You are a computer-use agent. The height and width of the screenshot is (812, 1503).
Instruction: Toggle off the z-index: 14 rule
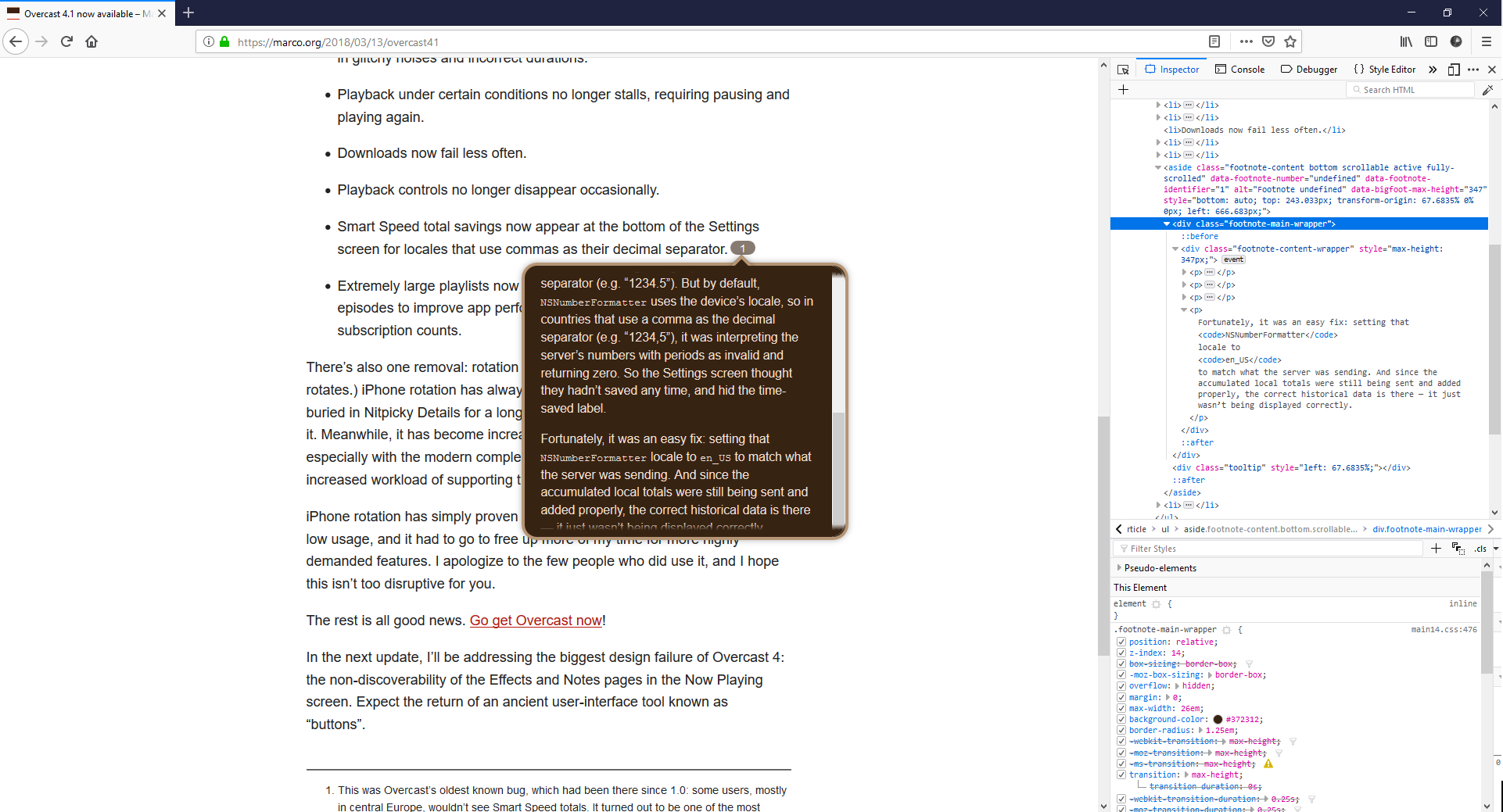point(1122,653)
